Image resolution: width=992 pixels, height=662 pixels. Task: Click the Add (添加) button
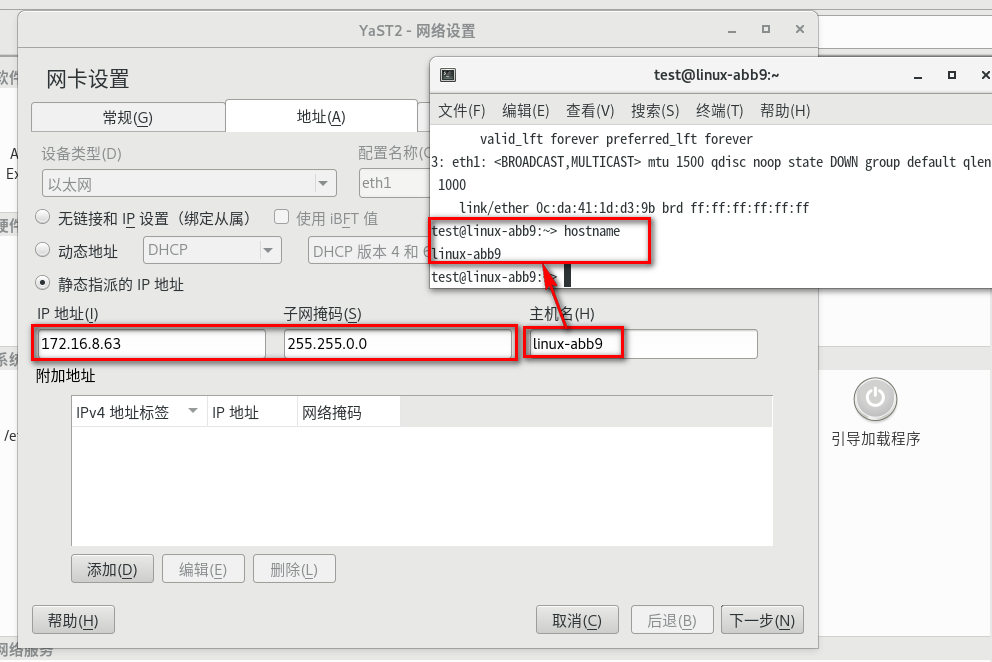[112, 569]
